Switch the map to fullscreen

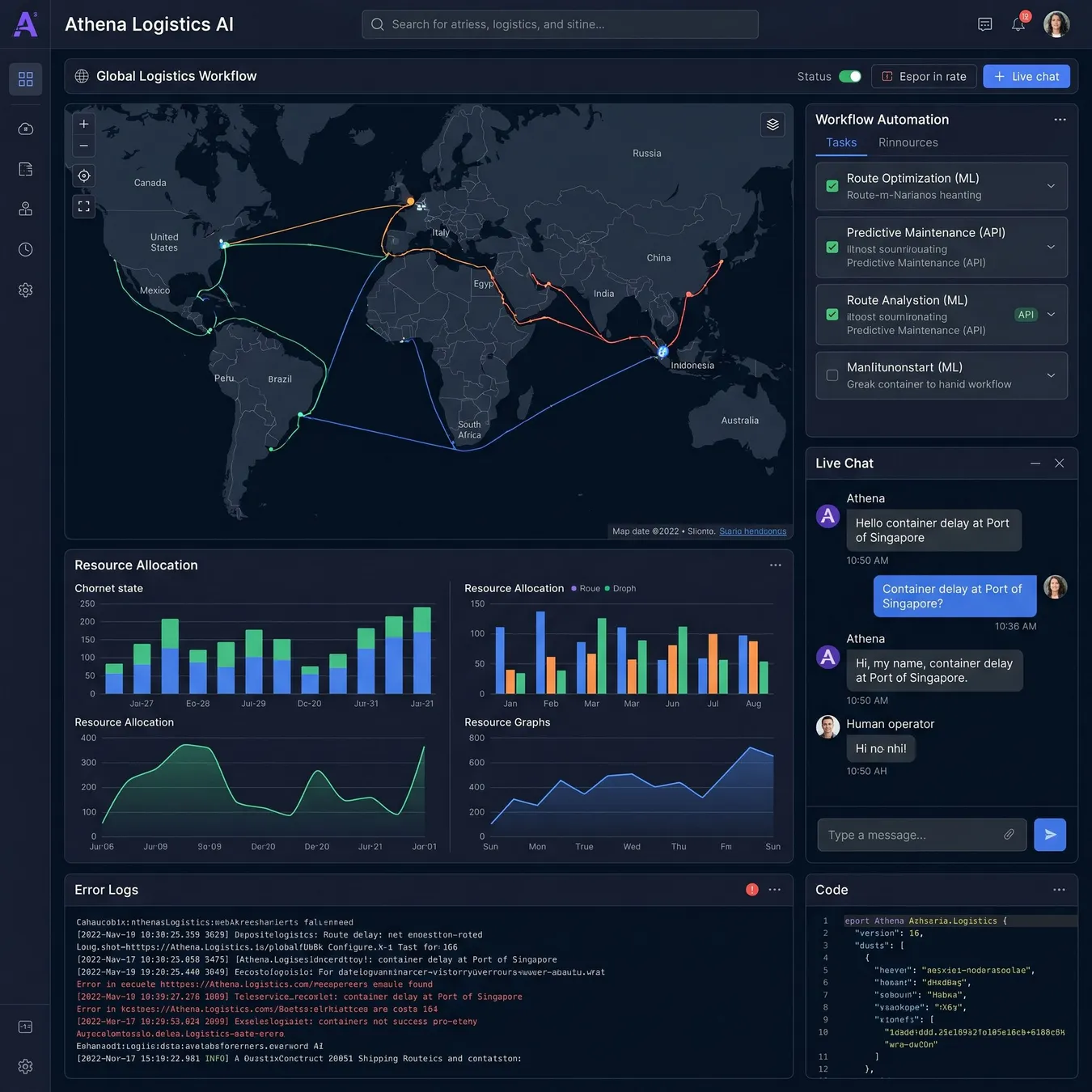point(83,206)
